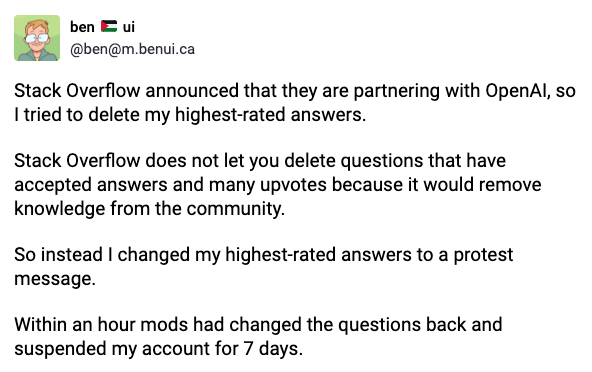This screenshot has height=372, width=592.
Task: Click the word "partnering" in the first sentence
Action: pos(396,91)
